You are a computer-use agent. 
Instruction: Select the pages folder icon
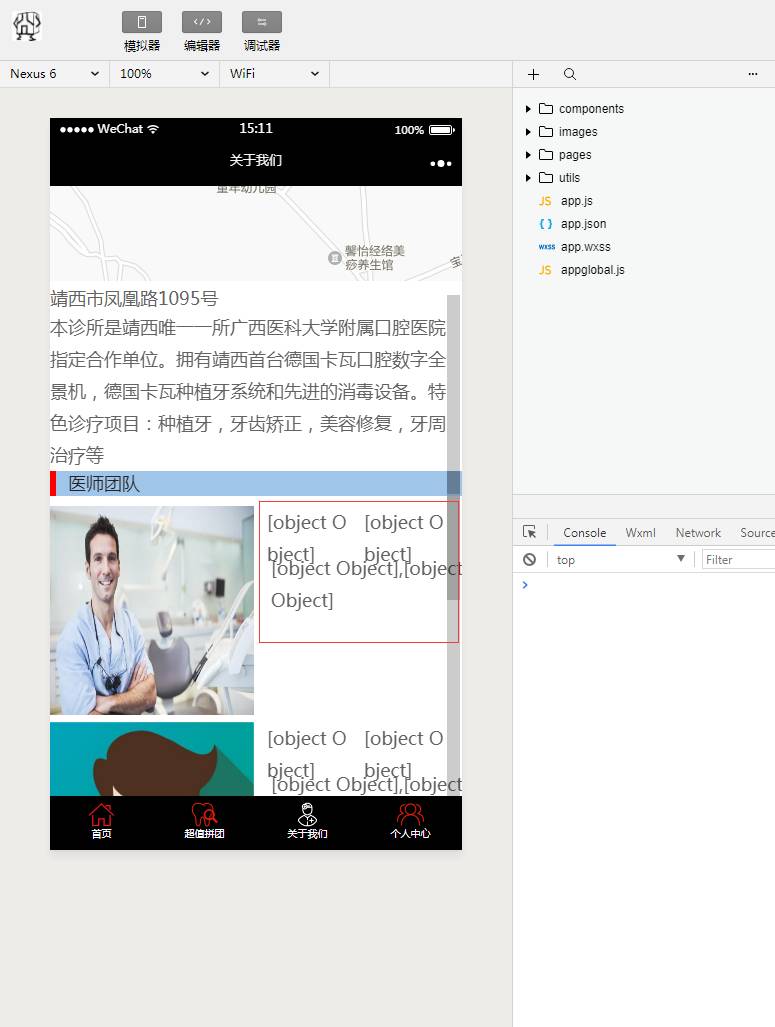pyautogui.click(x=546, y=155)
